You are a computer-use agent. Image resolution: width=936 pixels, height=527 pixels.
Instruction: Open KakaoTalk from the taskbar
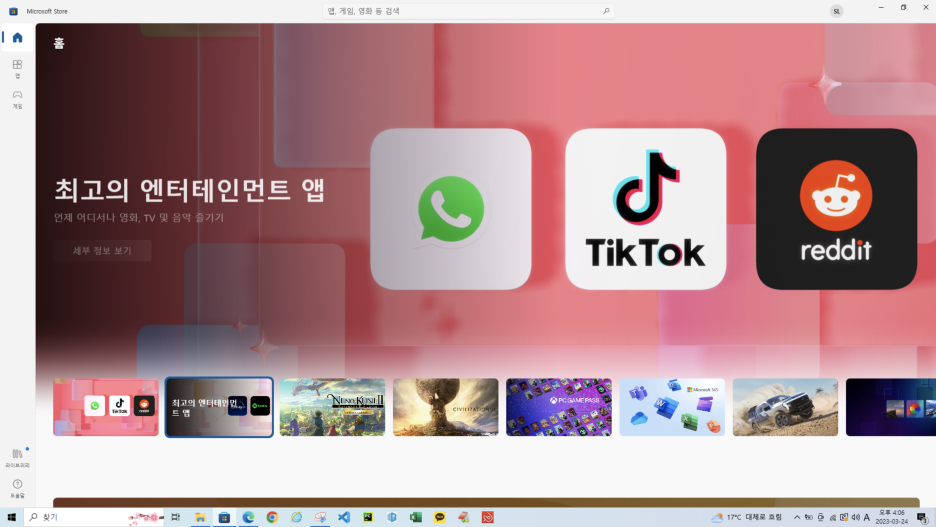(x=440, y=517)
